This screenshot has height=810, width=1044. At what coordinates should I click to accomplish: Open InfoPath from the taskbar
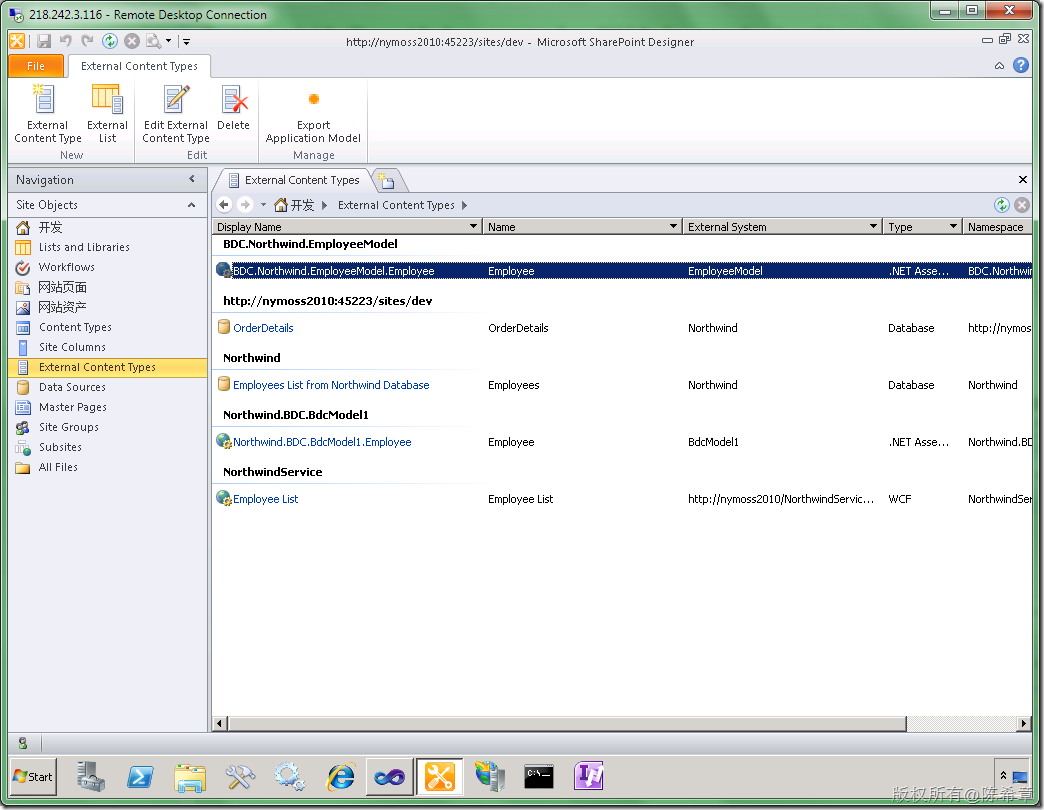pos(589,777)
